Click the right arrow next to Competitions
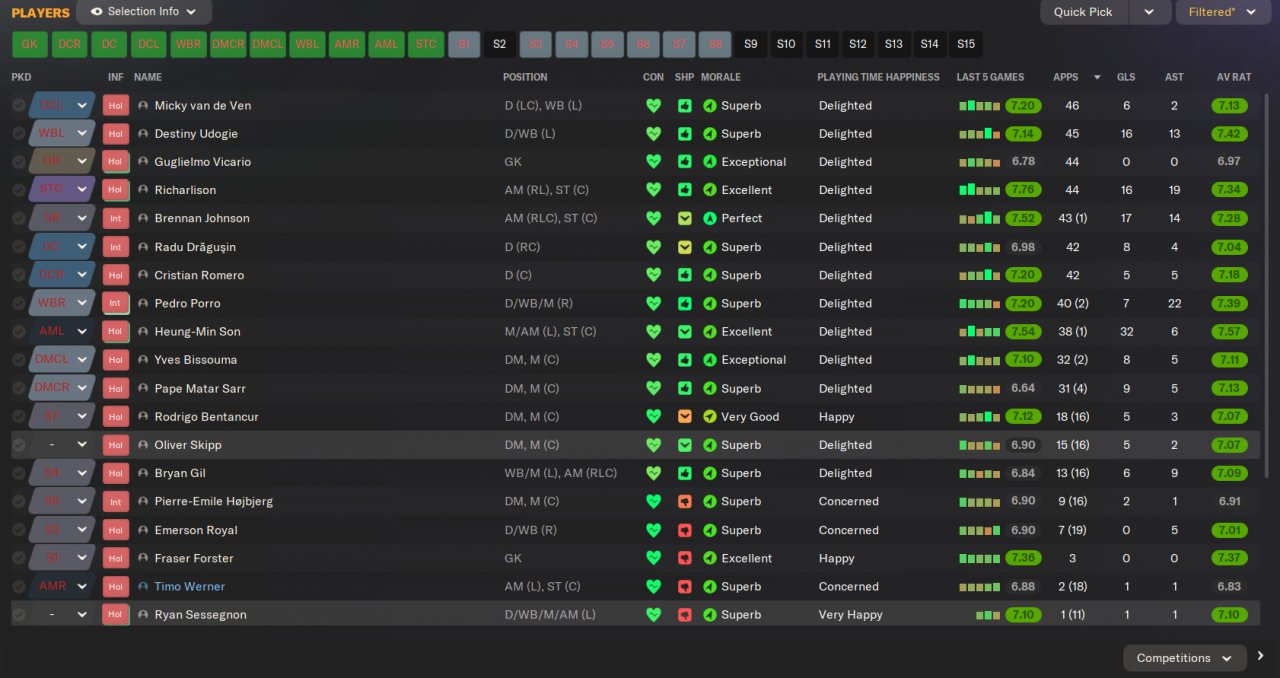Image resolution: width=1280 pixels, height=678 pixels. 1261,657
